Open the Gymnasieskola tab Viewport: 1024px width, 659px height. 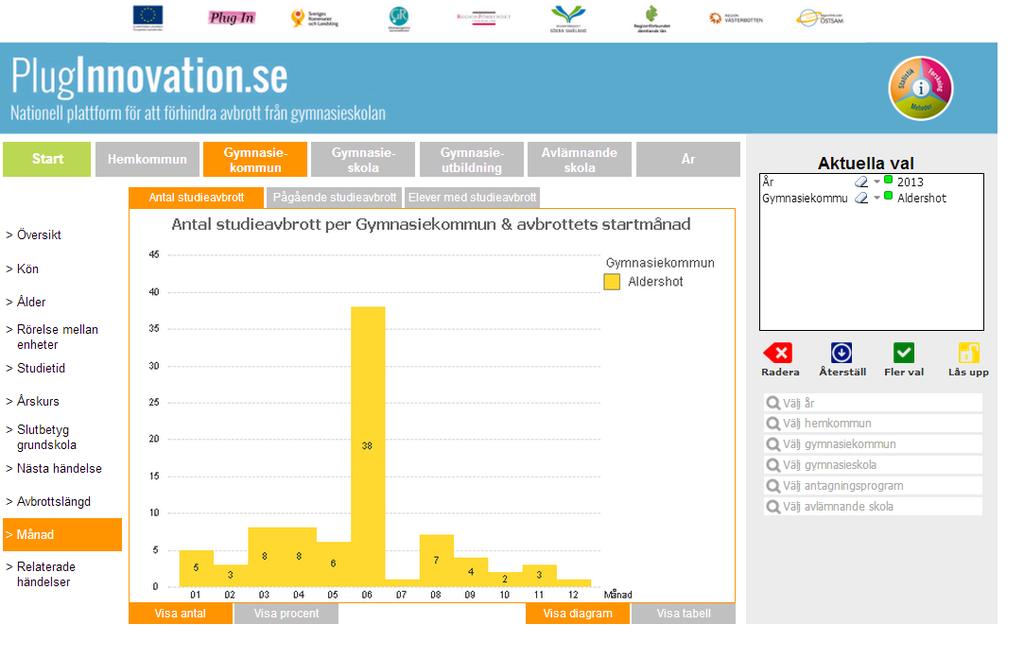point(363,159)
